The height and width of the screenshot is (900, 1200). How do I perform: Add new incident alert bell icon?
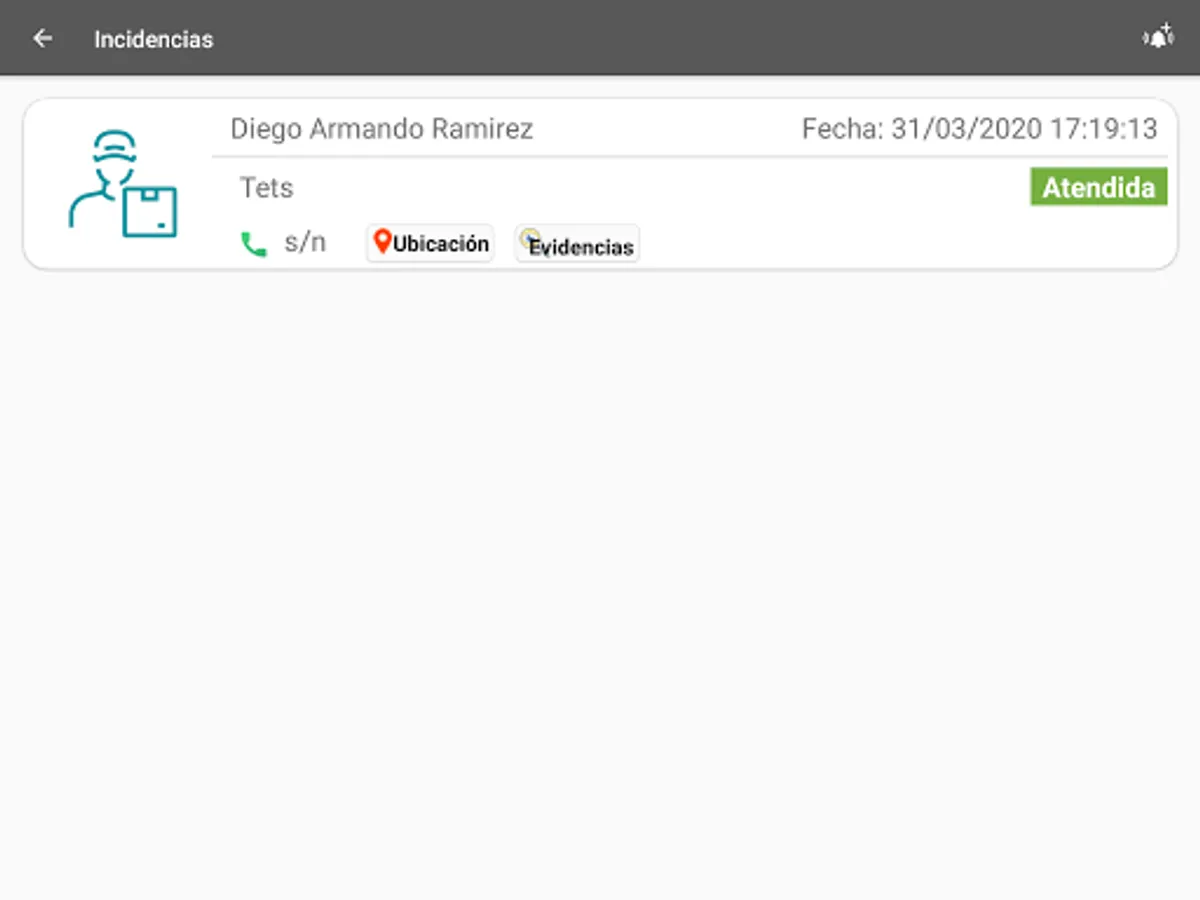[1158, 38]
